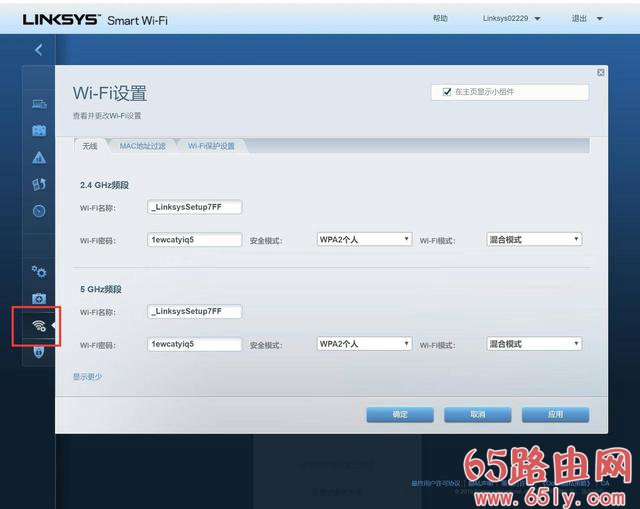640x509 pixels.
Task: Open the 2.4 GHz 安全模式 dropdown
Action: (x=364, y=239)
